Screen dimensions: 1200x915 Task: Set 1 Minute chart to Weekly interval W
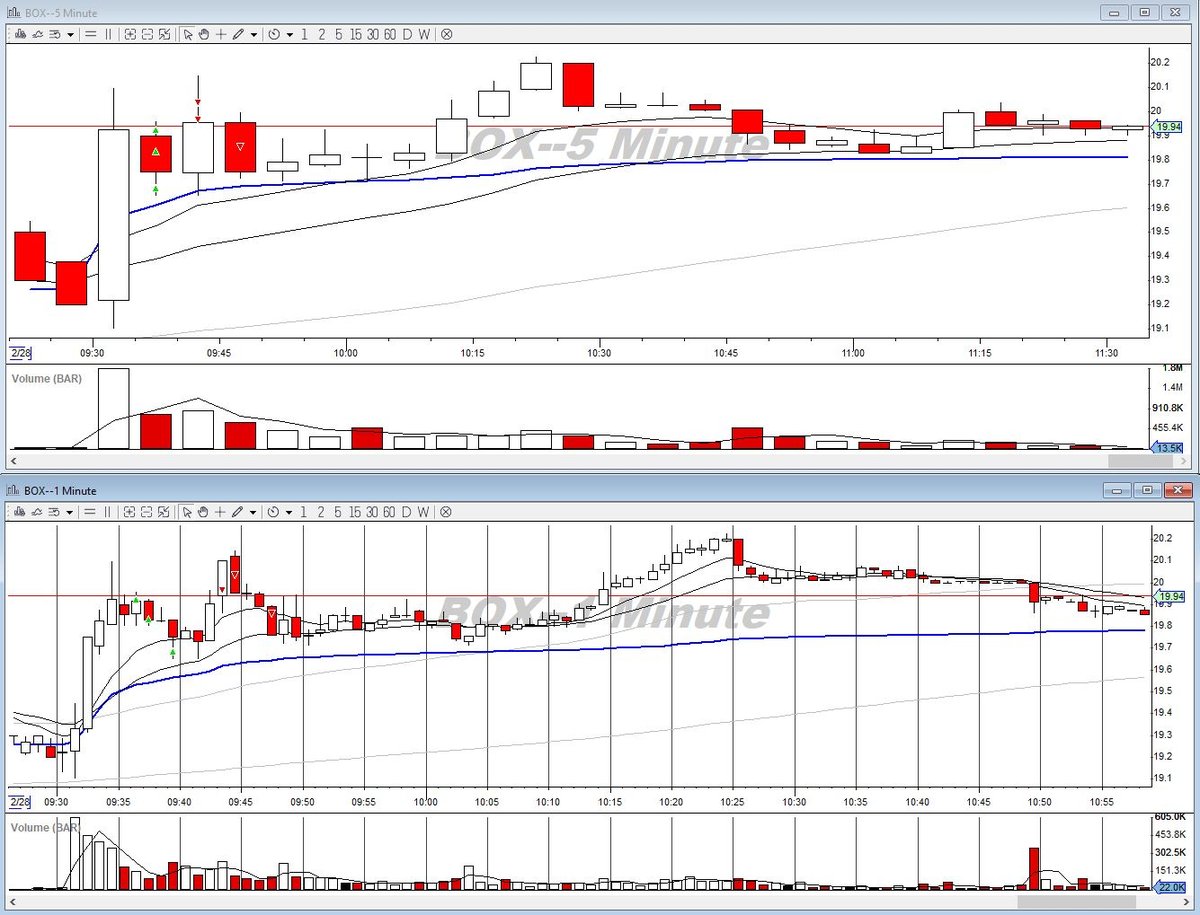424,511
